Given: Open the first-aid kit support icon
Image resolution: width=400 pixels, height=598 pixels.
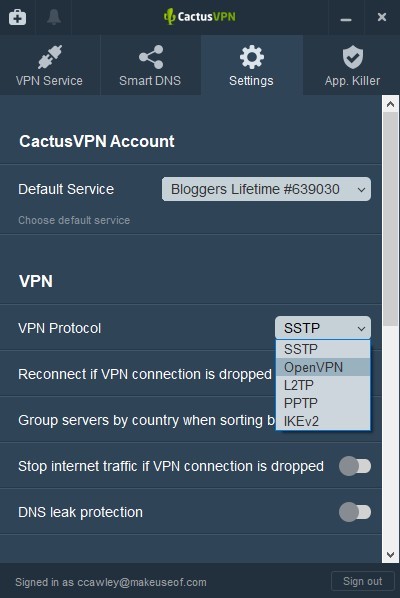Looking at the screenshot, I should click(18, 18).
